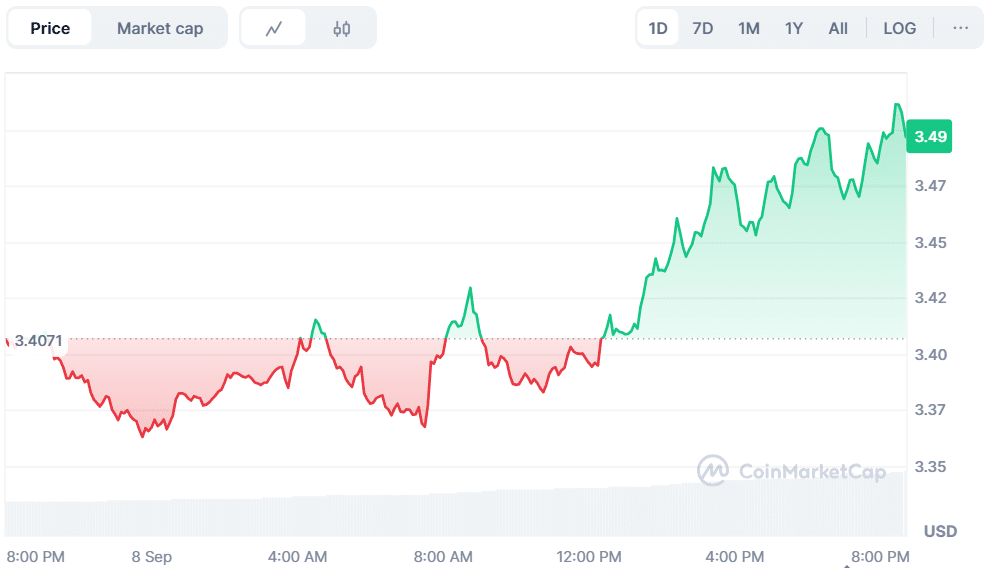Click the USD currency label
The width and height of the screenshot is (985, 568).
940,531
